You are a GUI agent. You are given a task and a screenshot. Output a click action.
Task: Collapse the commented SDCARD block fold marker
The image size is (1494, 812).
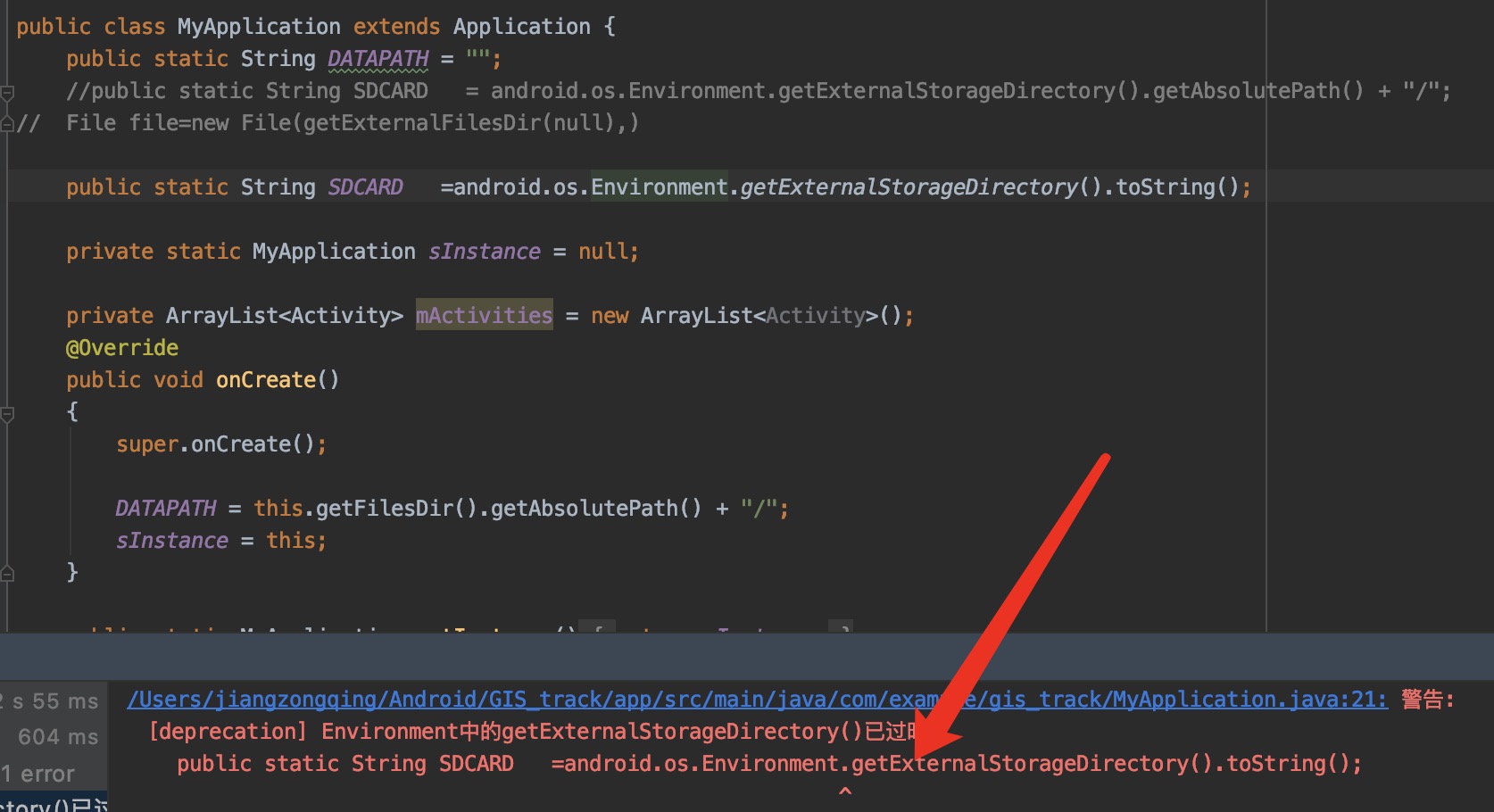click(x=7, y=92)
